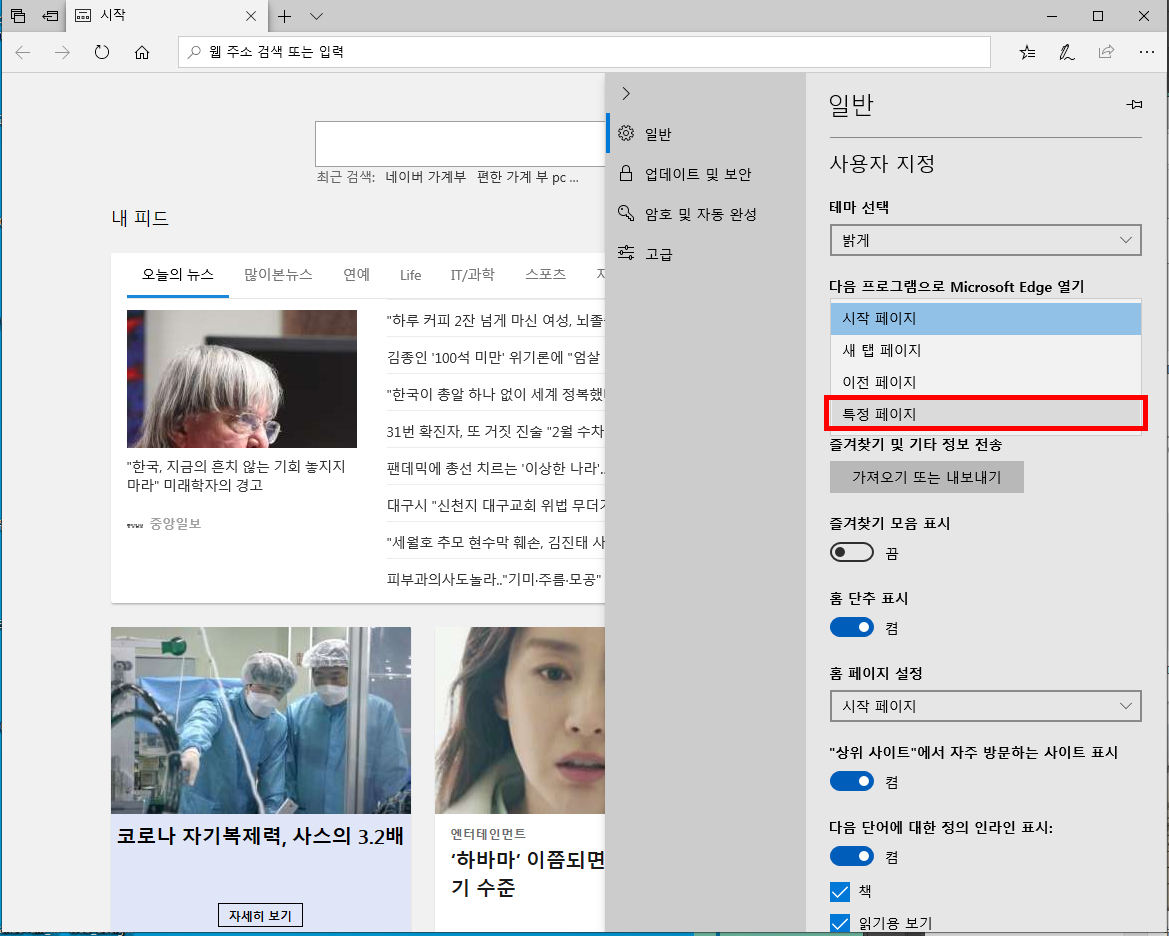Open '하바마' 이쯤되면 entertainment headline

[x=527, y=874]
